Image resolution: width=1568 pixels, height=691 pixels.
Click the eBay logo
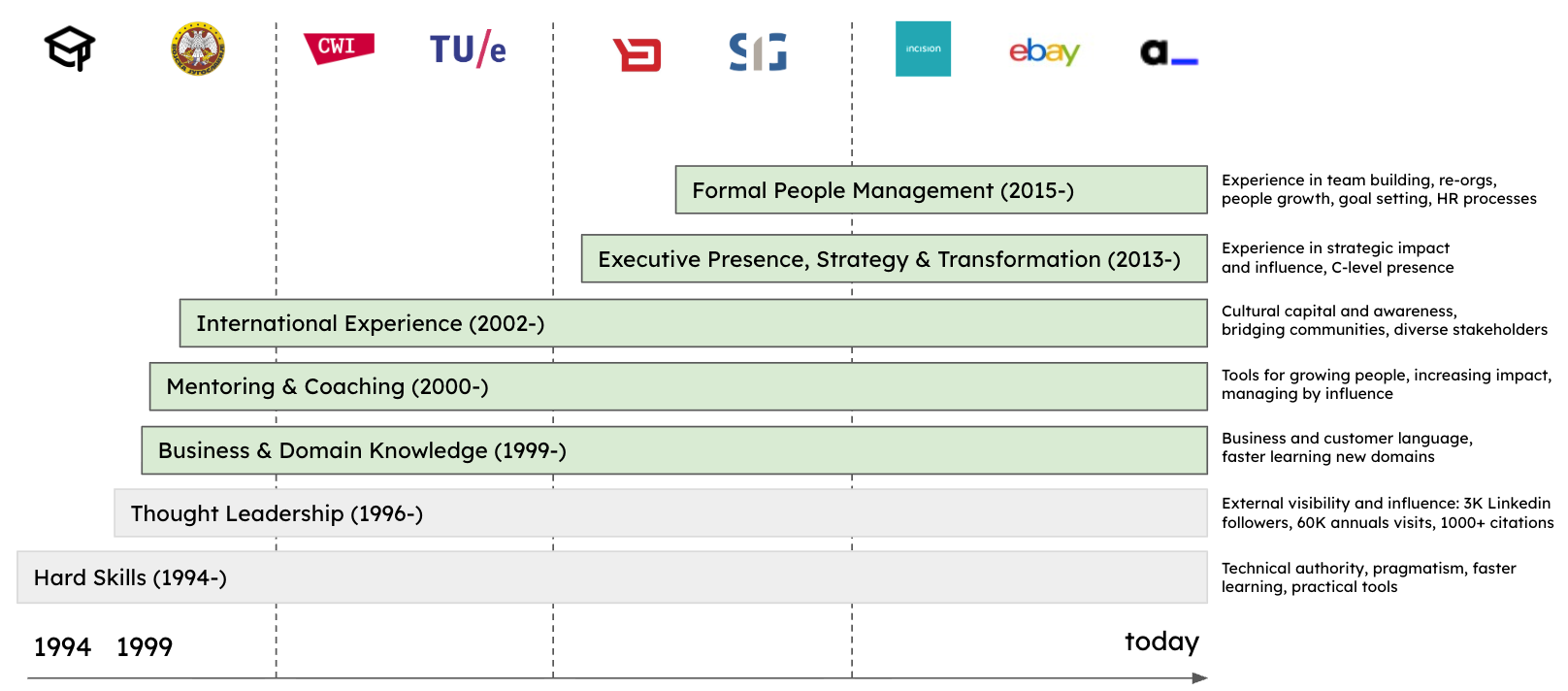coord(1044,51)
